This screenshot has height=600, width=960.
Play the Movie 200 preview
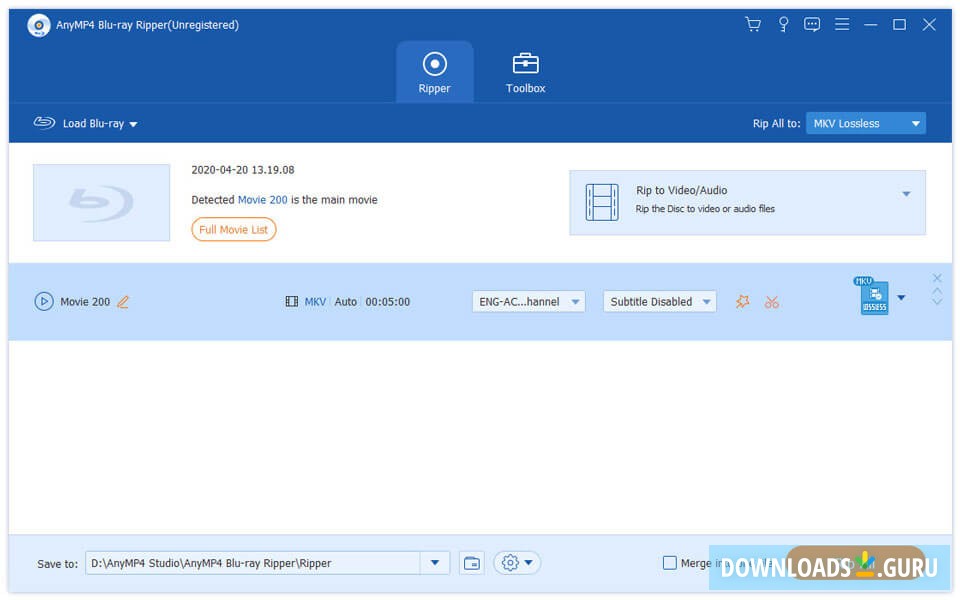[43, 301]
